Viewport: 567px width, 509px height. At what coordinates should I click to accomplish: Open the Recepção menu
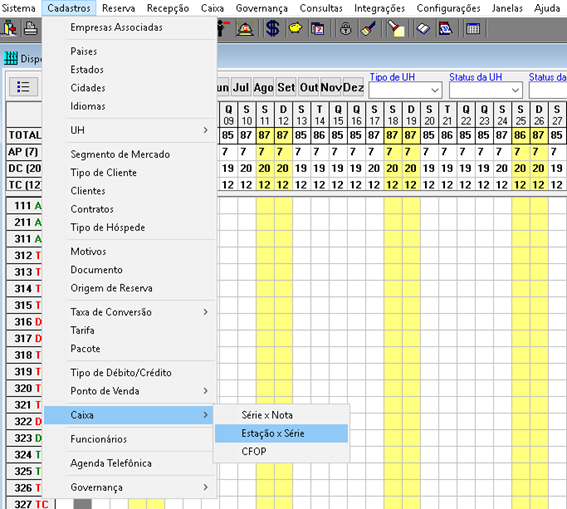point(168,8)
